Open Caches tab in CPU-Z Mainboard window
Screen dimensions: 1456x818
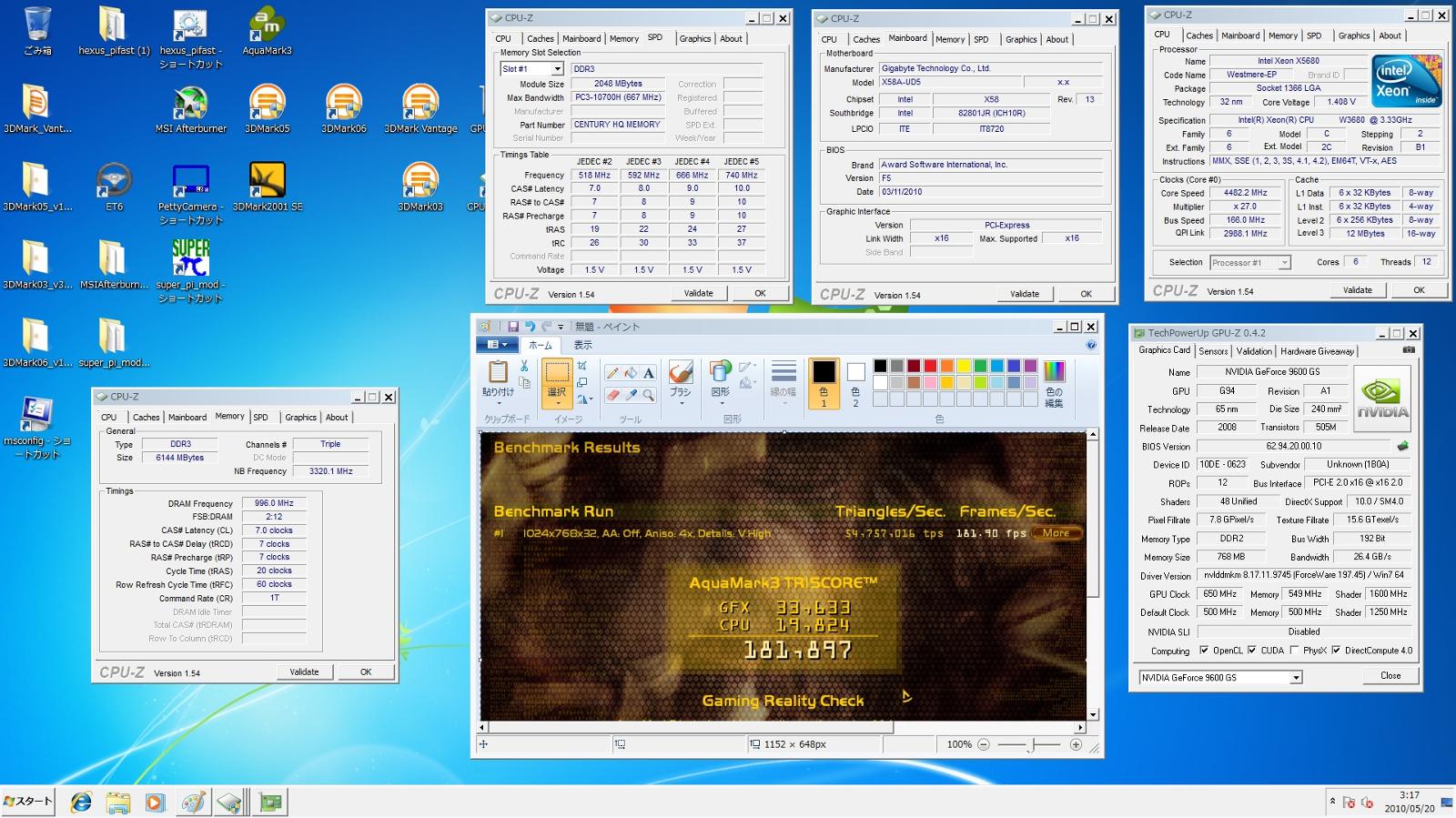(x=866, y=39)
